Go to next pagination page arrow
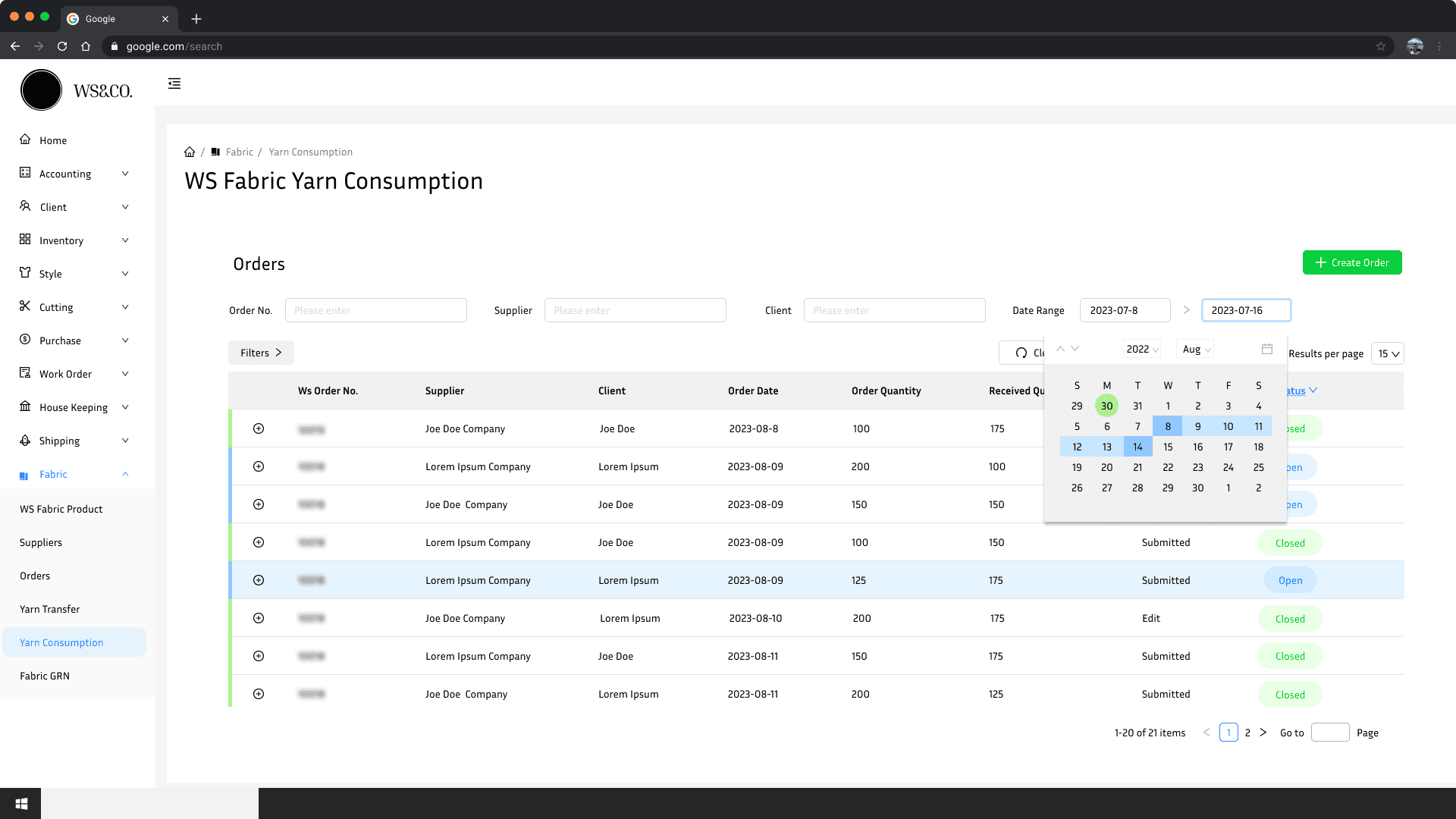Image resolution: width=1456 pixels, height=819 pixels. click(x=1263, y=733)
